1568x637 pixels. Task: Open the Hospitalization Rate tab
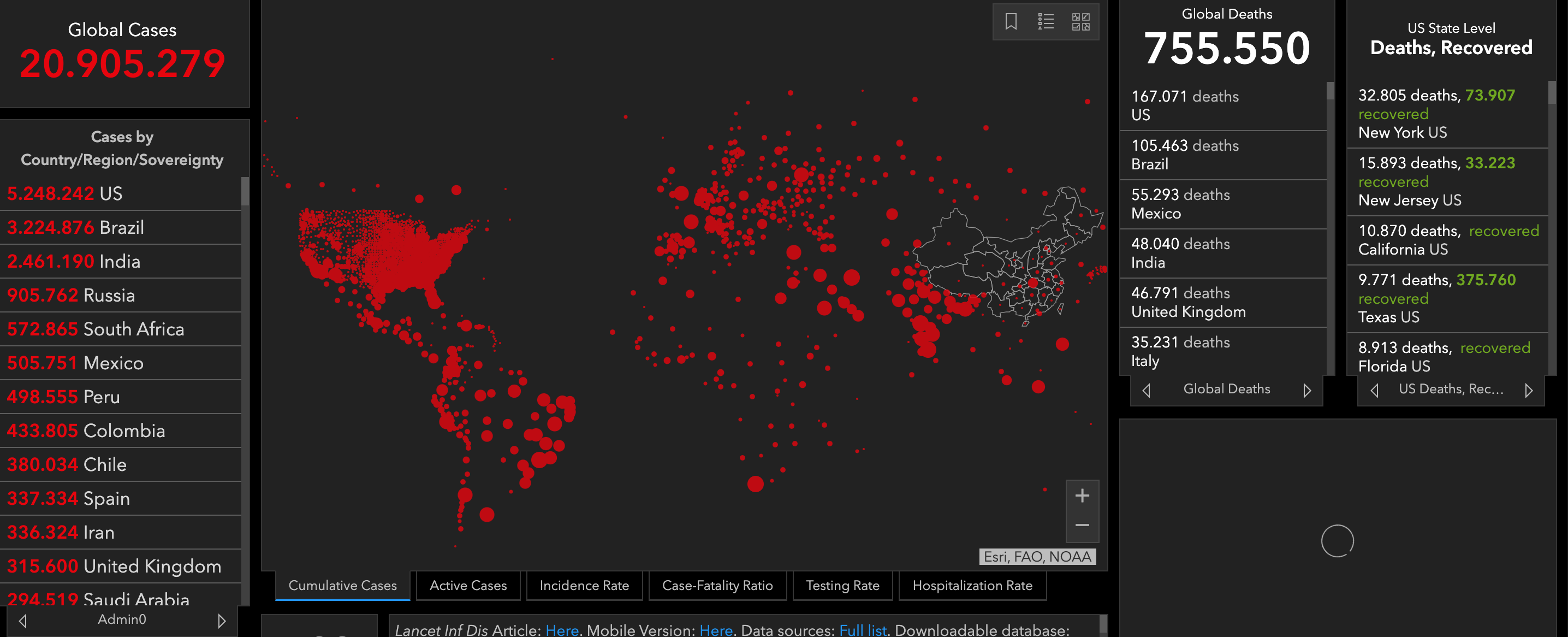click(972, 585)
